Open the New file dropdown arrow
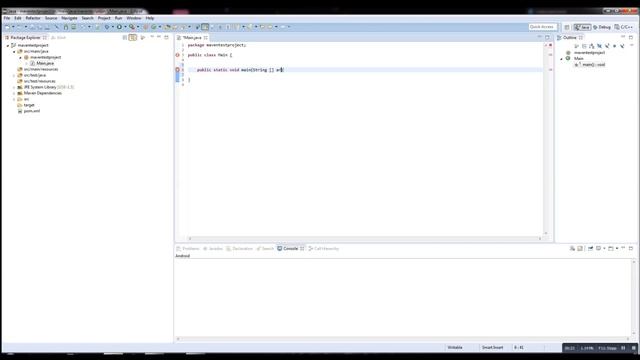The width and height of the screenshot is (640, 360). point(13,27)
